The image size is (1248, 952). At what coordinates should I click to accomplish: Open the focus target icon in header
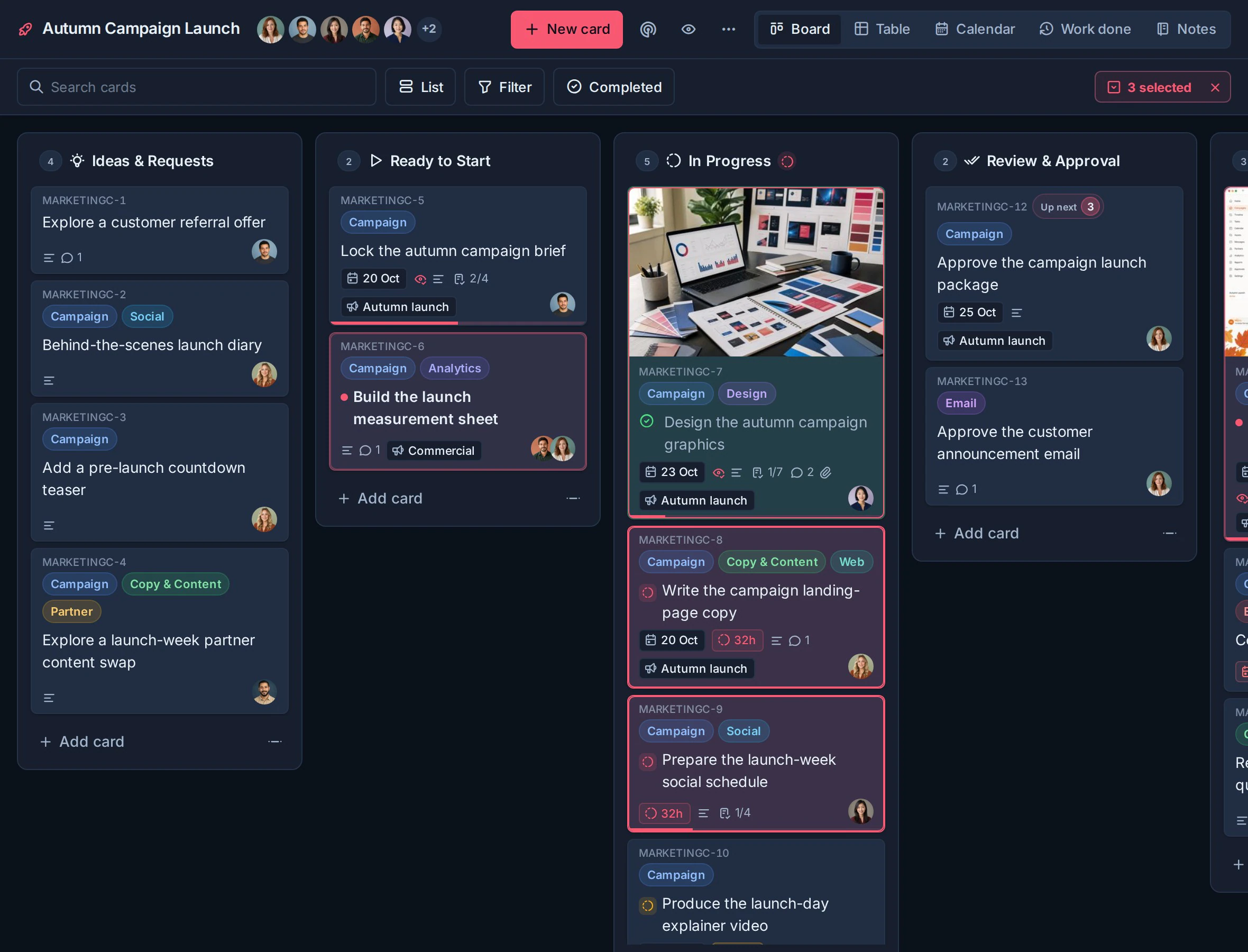pos(648,29)
